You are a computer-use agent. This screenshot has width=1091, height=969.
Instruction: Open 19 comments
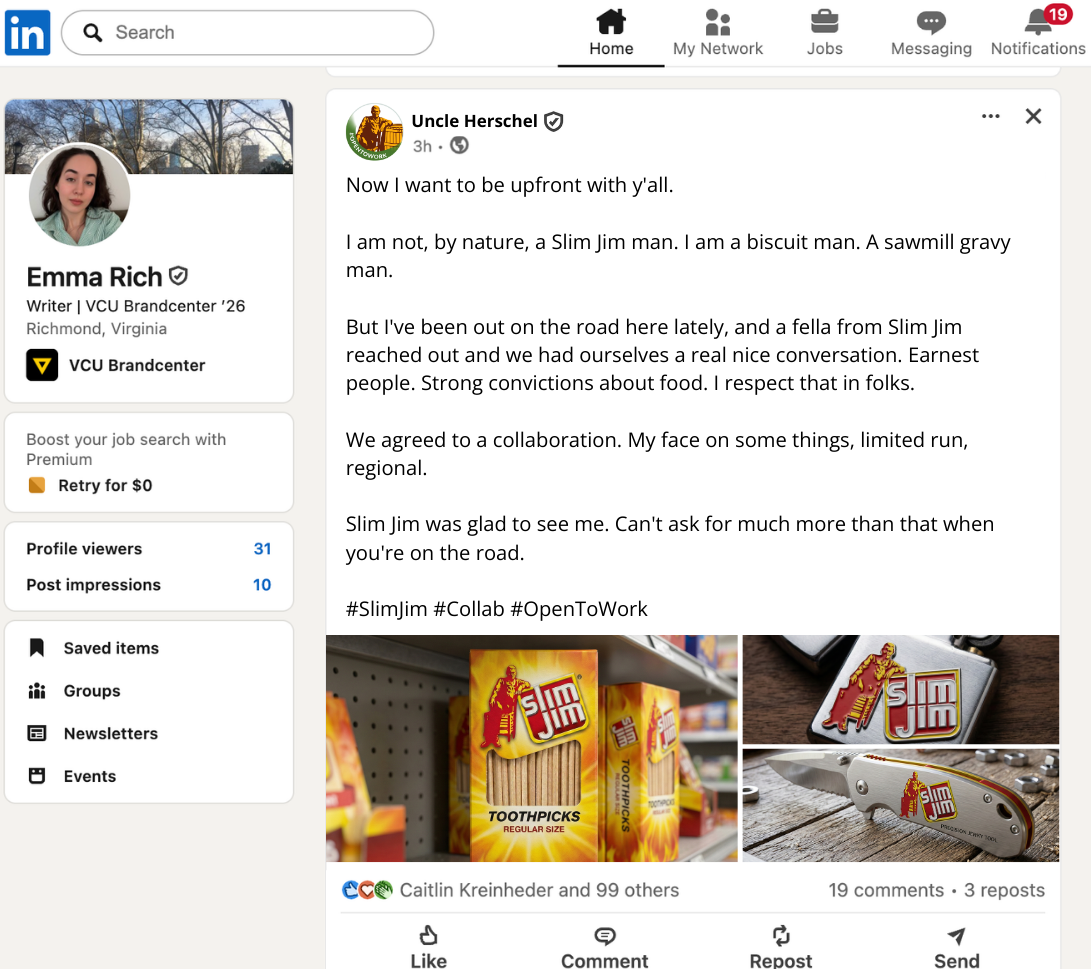(886, 890)
